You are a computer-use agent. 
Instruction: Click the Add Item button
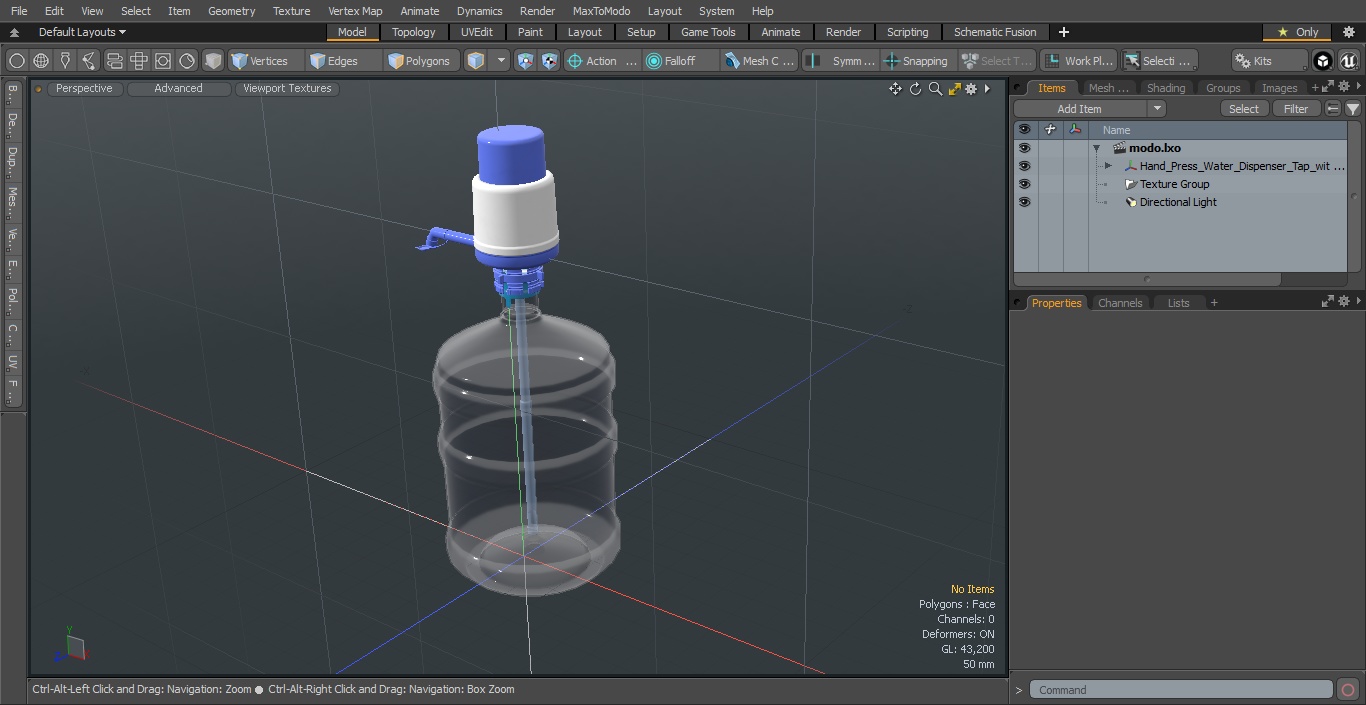coord(1080,109)
